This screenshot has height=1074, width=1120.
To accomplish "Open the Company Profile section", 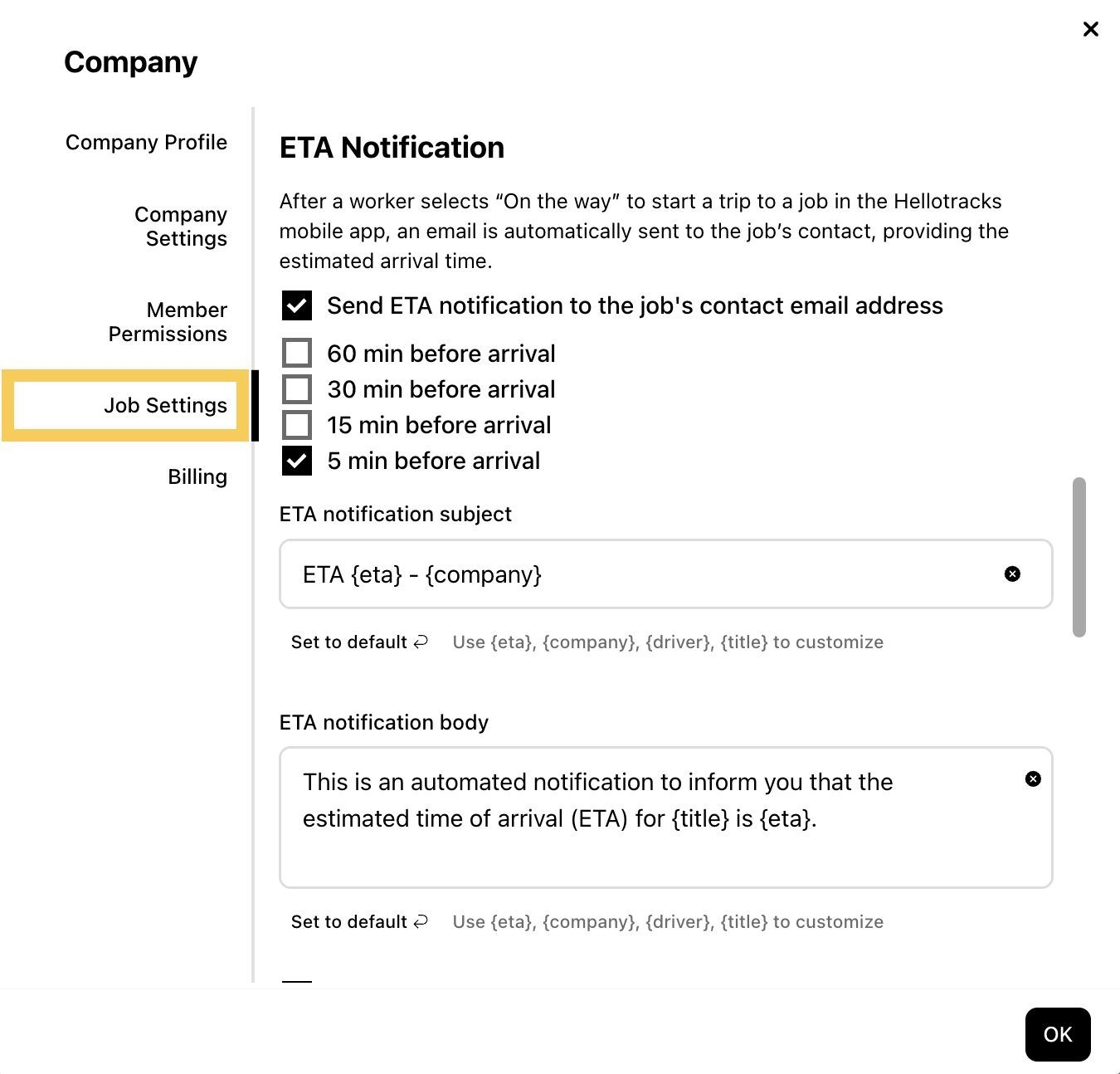I will 146,143.
